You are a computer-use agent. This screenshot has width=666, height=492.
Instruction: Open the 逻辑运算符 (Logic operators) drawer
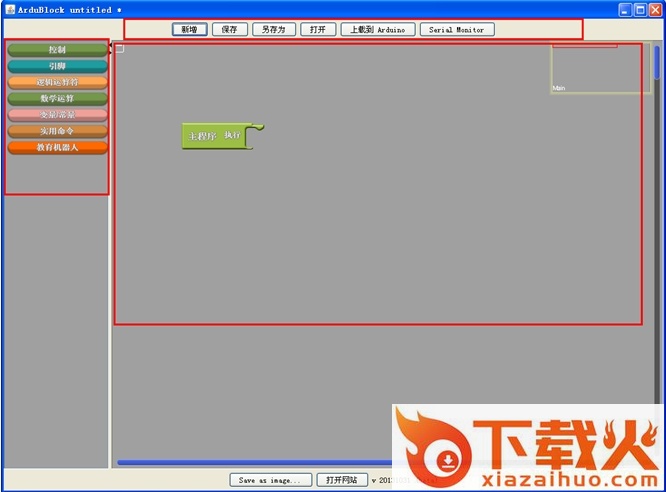pos(57,82)
